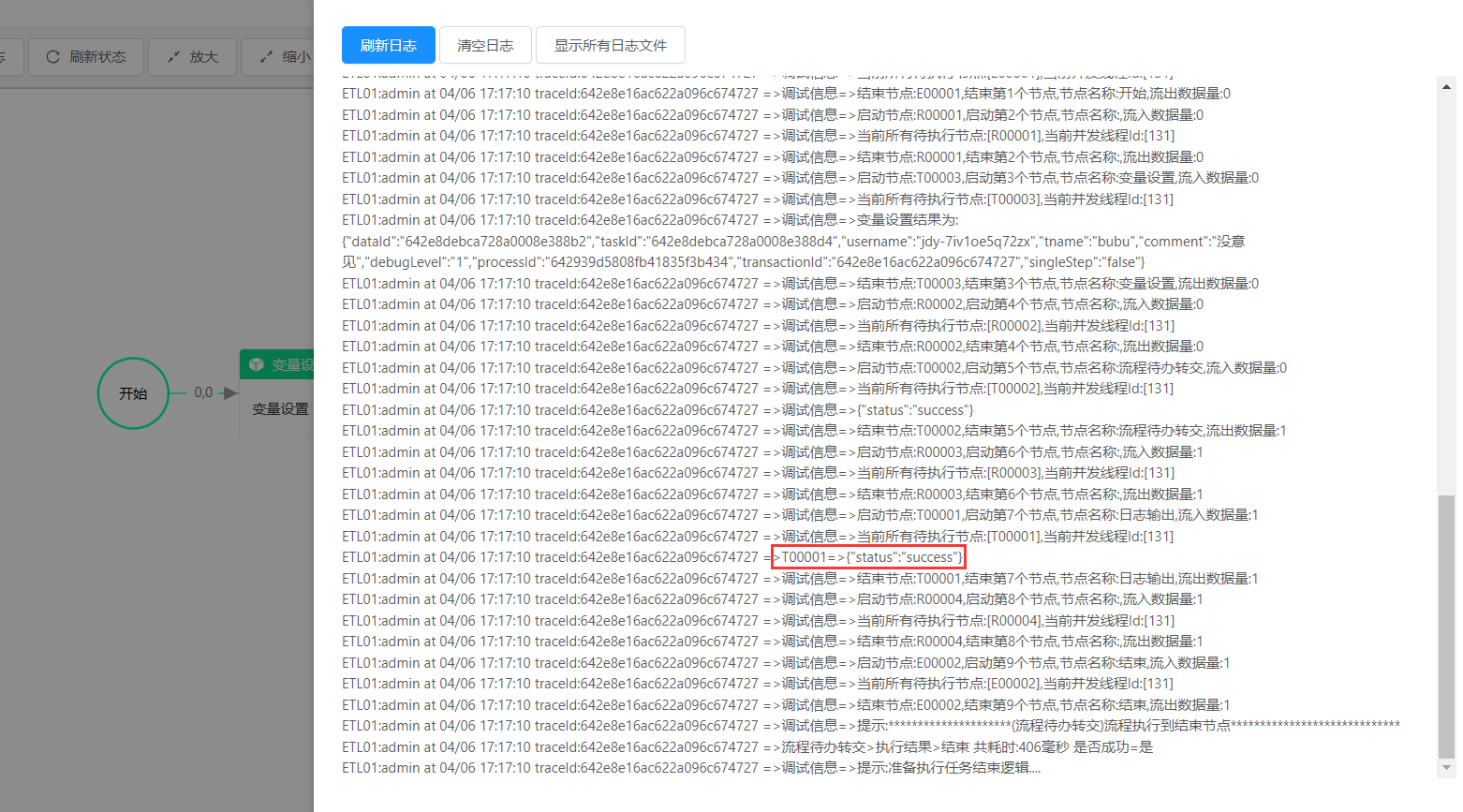Click the refresh icon on 刷新状态
This screenshot has height=812, width=1463.
(x=53, y=57)
